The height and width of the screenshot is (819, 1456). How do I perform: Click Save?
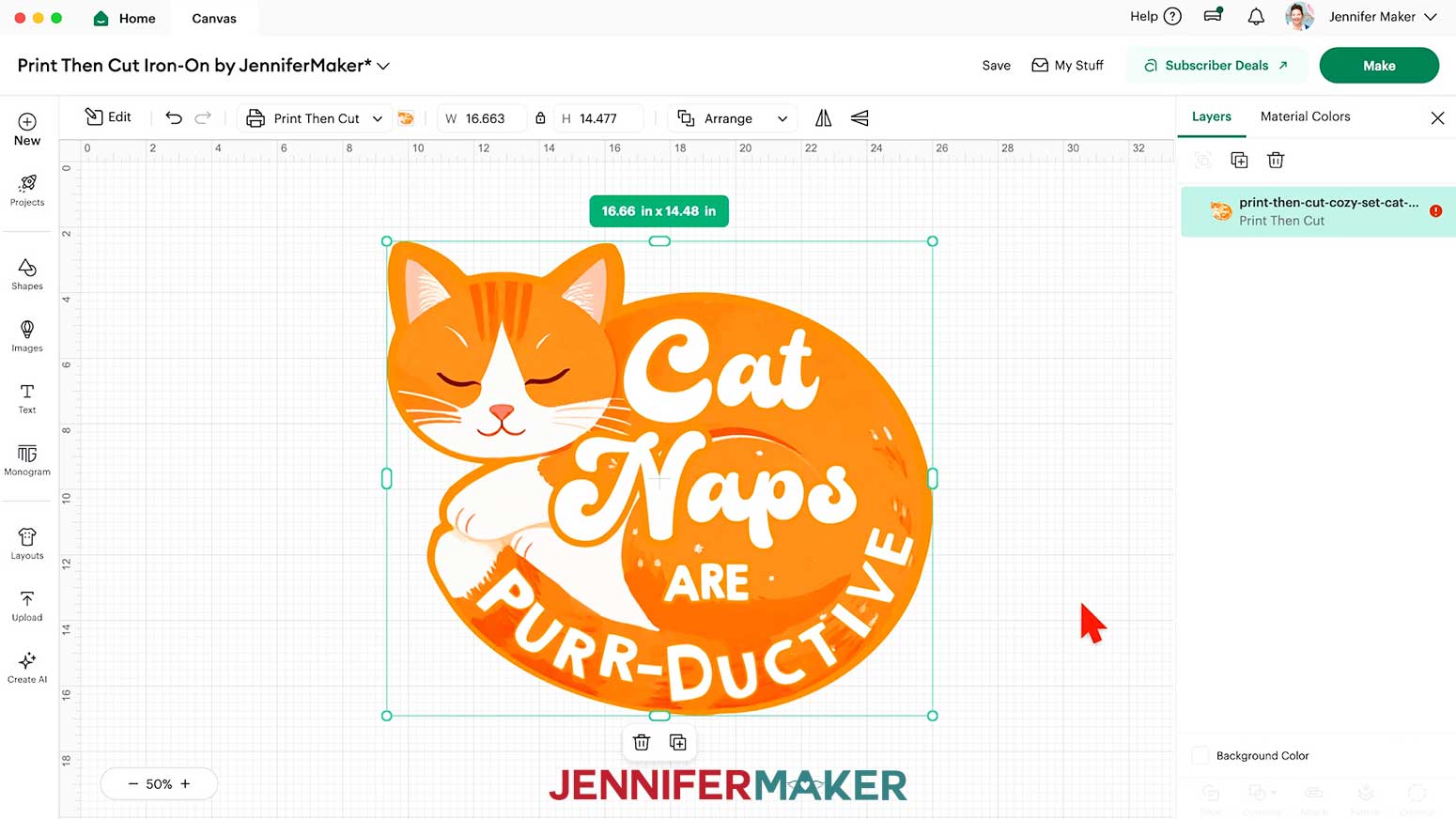(996, 66)
